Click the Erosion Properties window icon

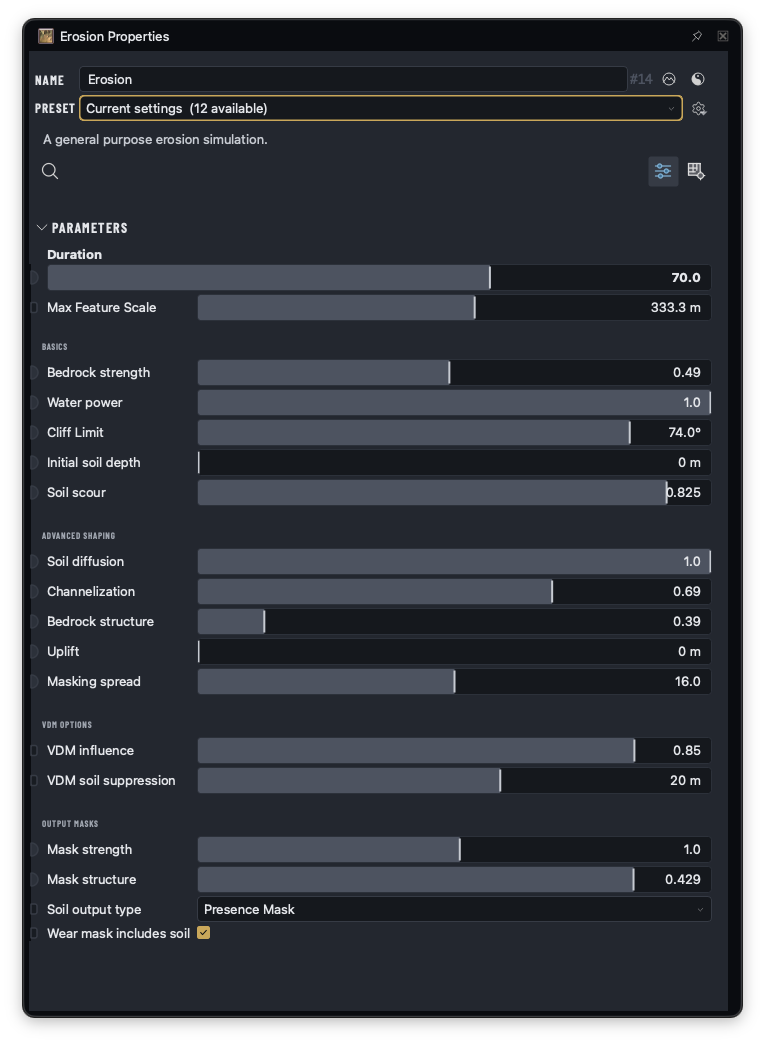click(x=46, y=36)
